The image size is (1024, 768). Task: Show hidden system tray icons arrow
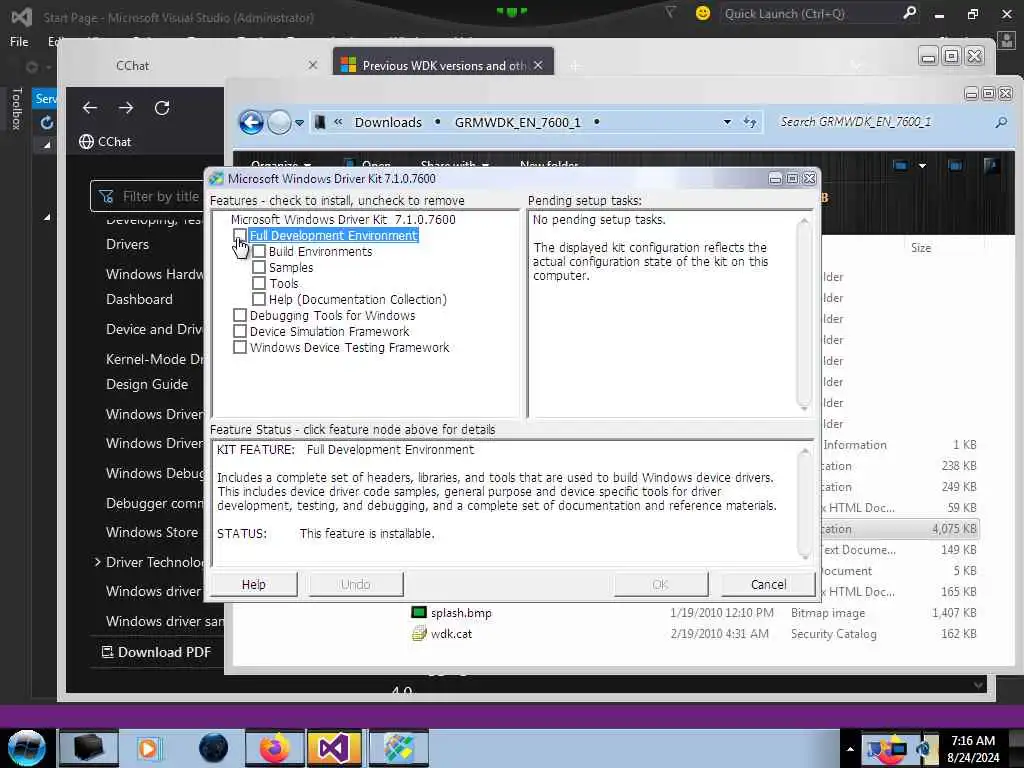click(850, 749)
